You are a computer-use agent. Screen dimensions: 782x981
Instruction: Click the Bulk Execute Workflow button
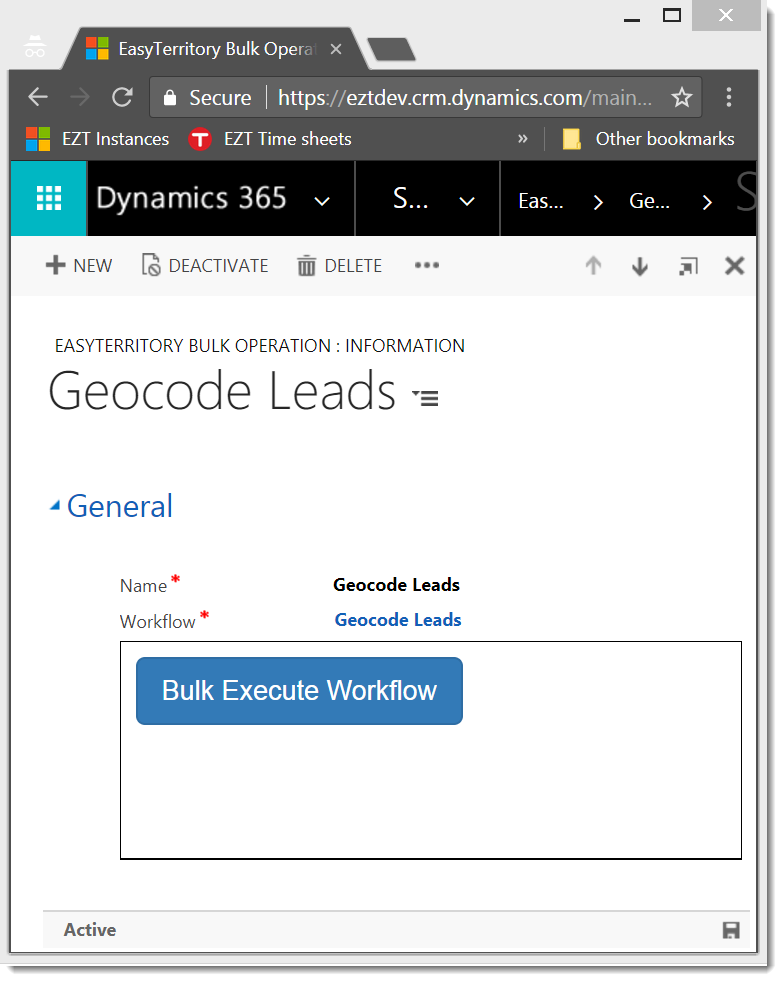click(x=299, y=691)
